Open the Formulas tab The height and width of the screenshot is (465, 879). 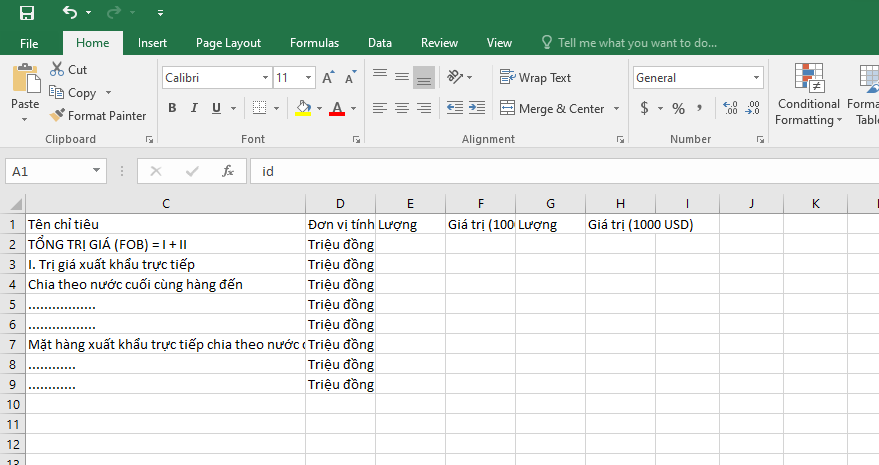point(314,43)
